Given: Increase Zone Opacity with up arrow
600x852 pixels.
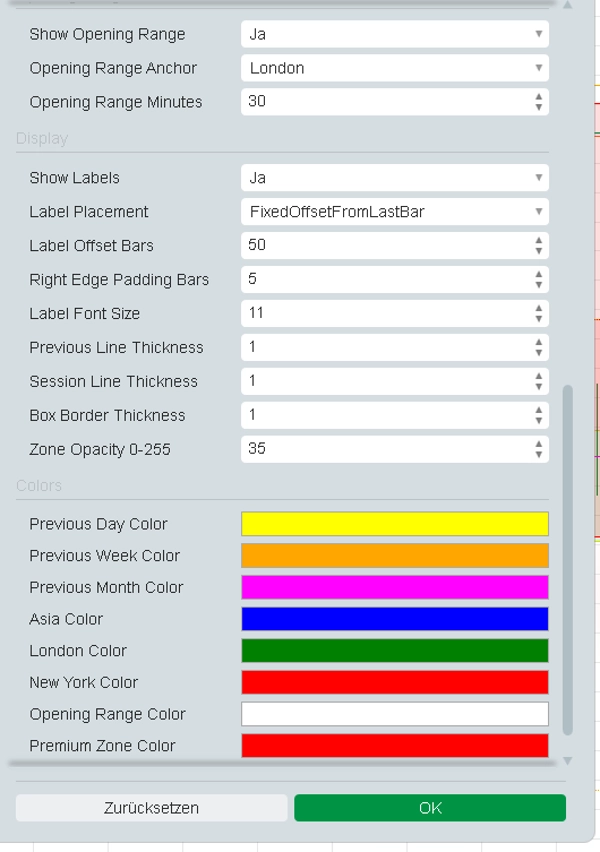Looking at the screenshot, I should click(x=539, y=444).
